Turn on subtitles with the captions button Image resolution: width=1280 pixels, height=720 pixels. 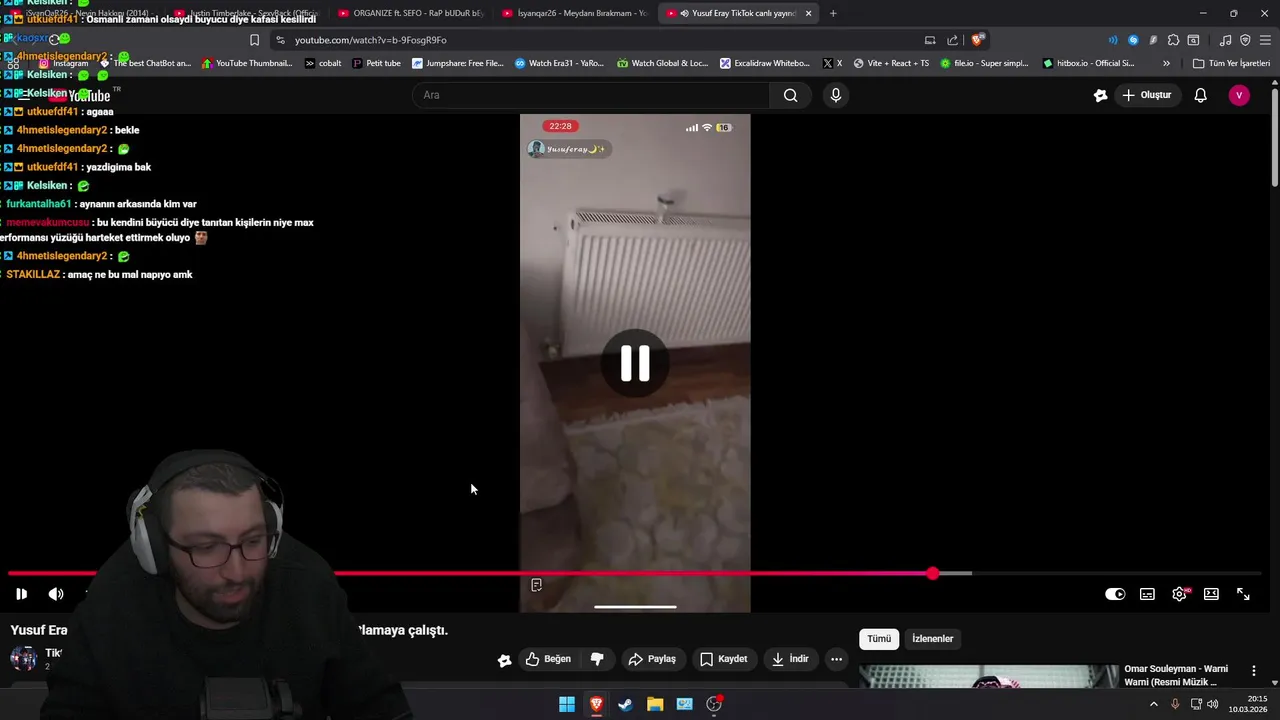tap(1147, 594)
